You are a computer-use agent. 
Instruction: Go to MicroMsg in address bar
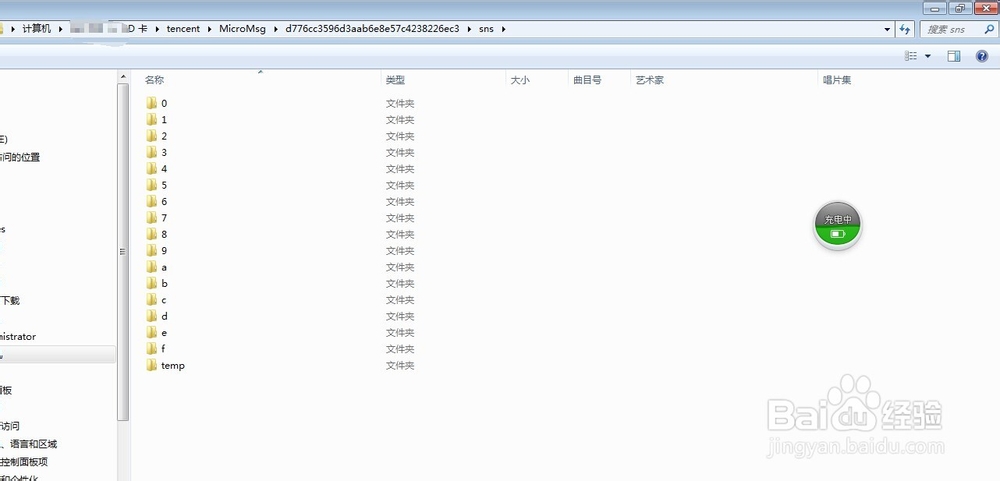242,29
